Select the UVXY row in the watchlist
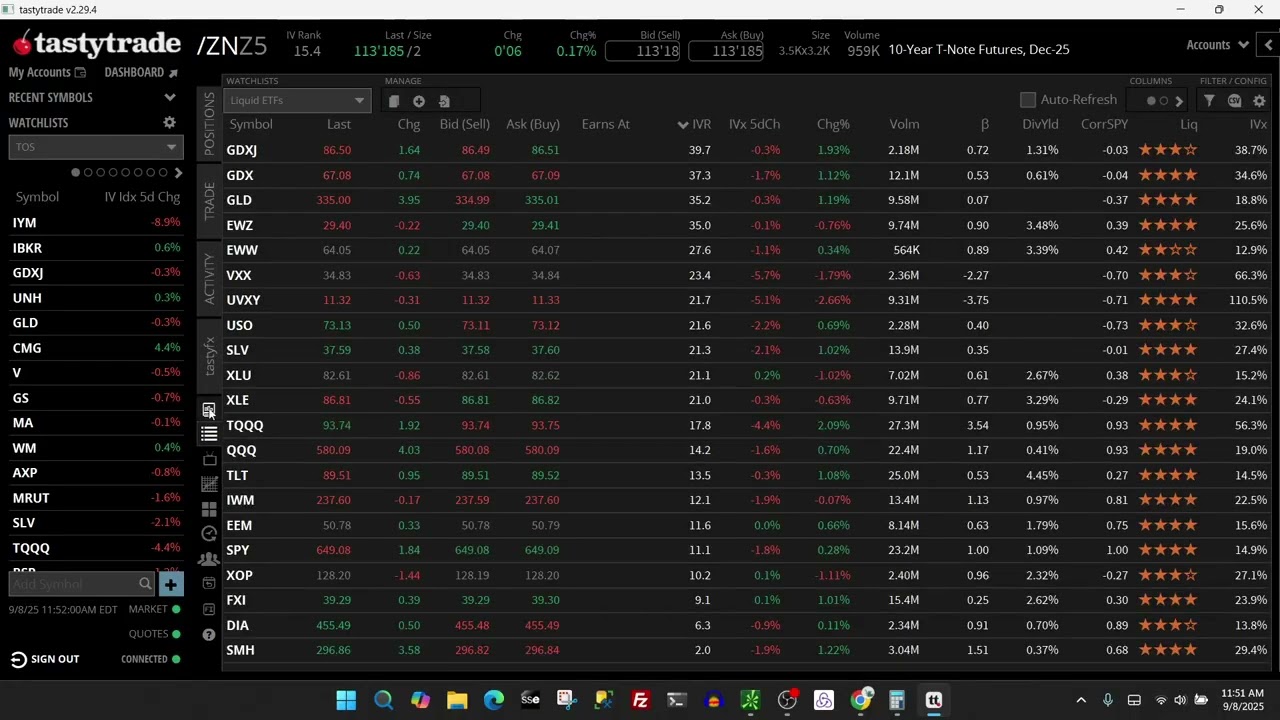This screenshot has height=720, width=1280. pyautogui.click(x=747, y=300)
